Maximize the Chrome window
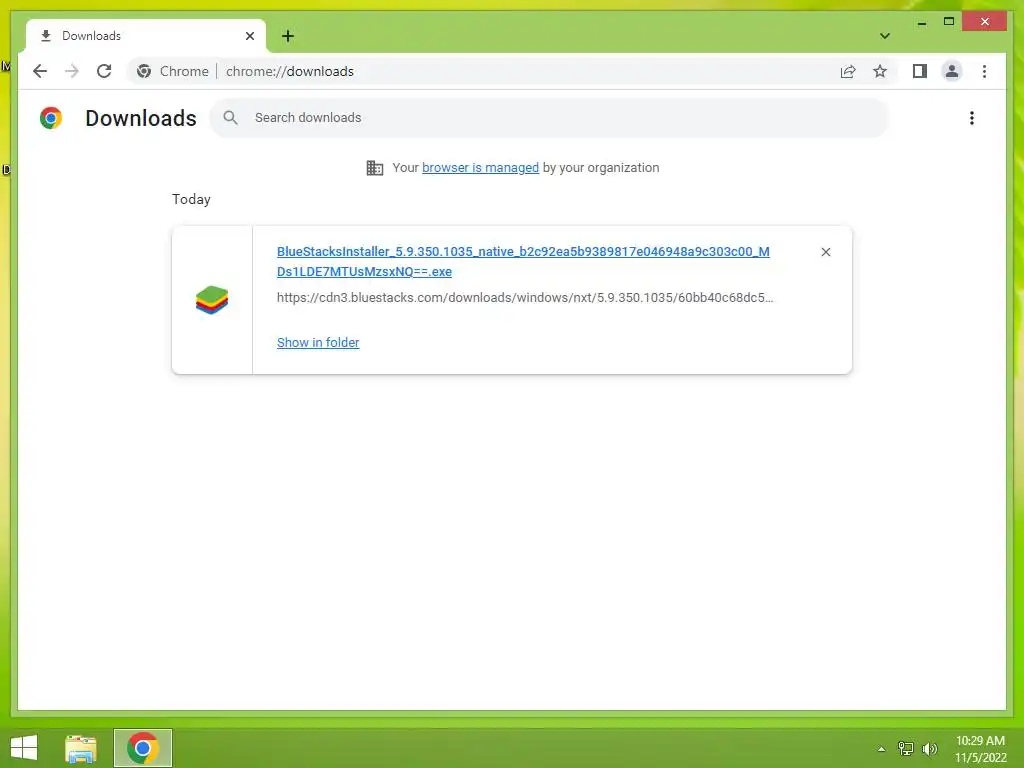This screenshot has height=768, width=1024. pos(949,22)
